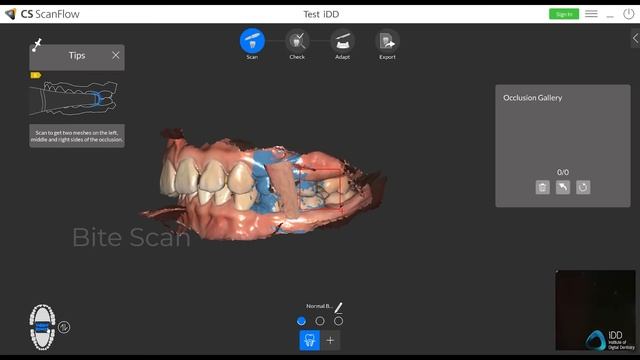
Task: Click the Occlusion Gallery title
Action: tap(532, 98)
